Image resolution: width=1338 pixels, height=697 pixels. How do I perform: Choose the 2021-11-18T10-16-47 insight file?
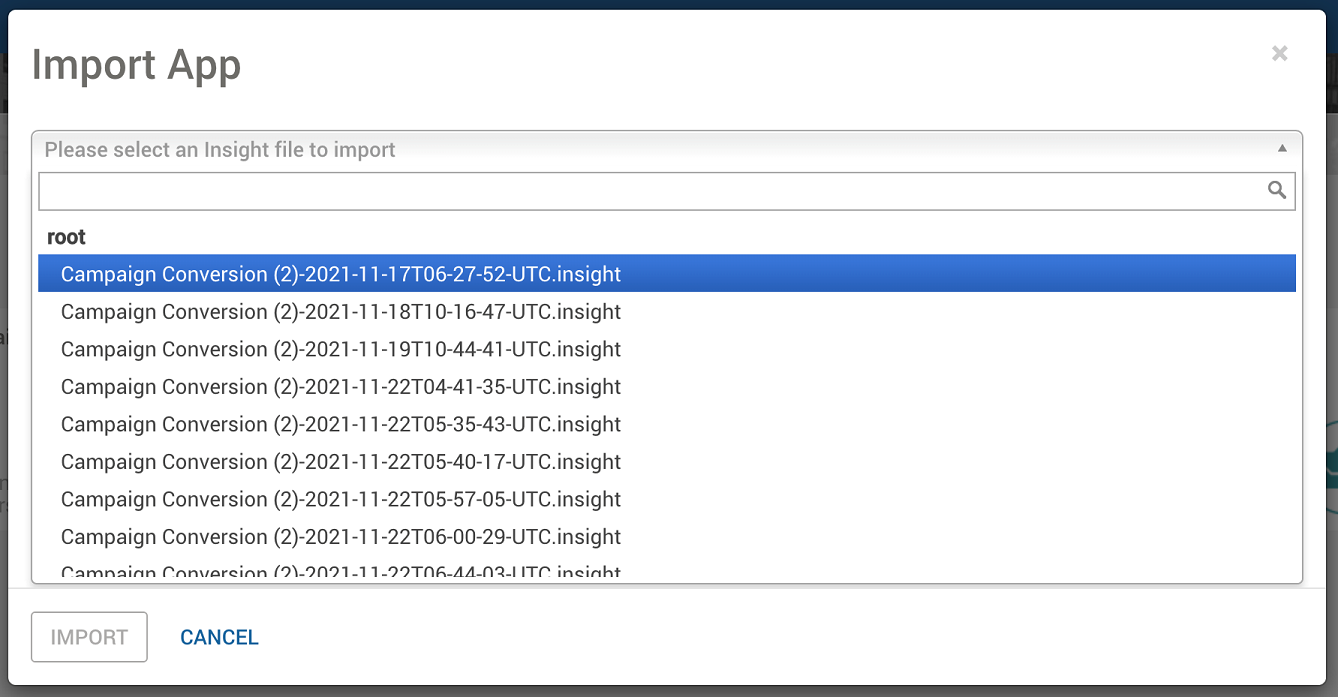[341, 312]
